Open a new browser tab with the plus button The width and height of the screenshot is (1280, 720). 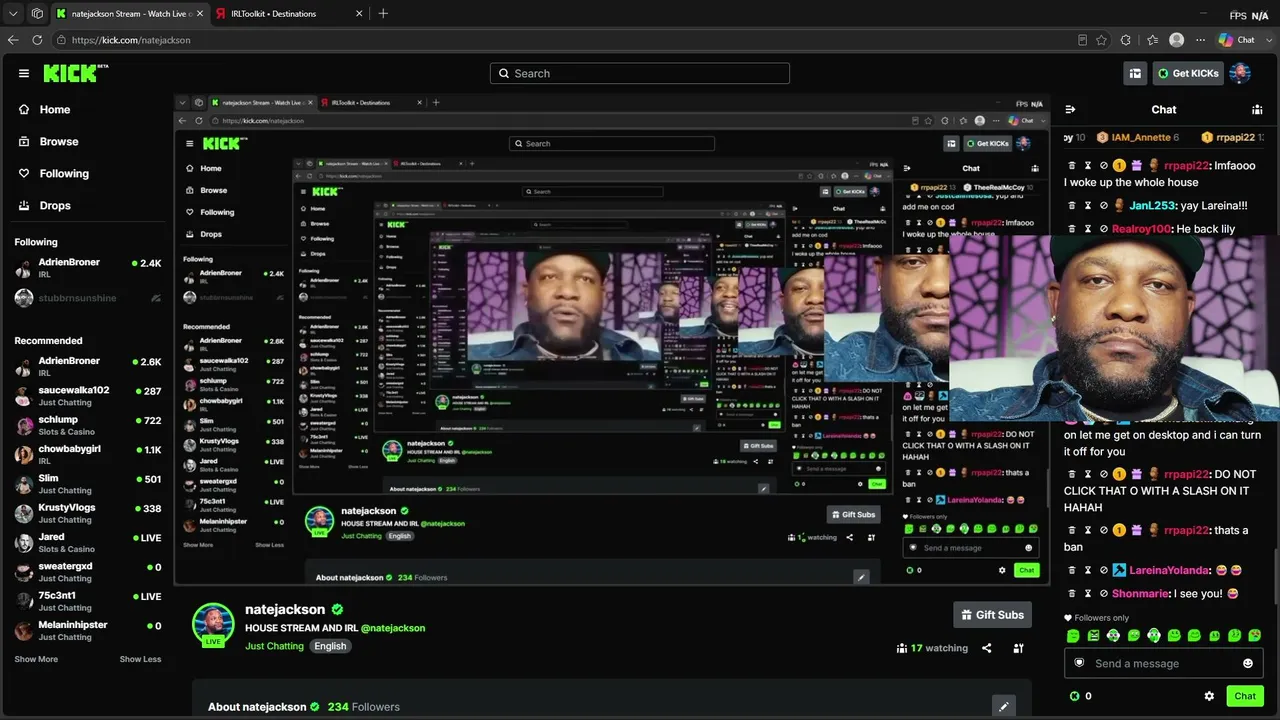point(383,14)
